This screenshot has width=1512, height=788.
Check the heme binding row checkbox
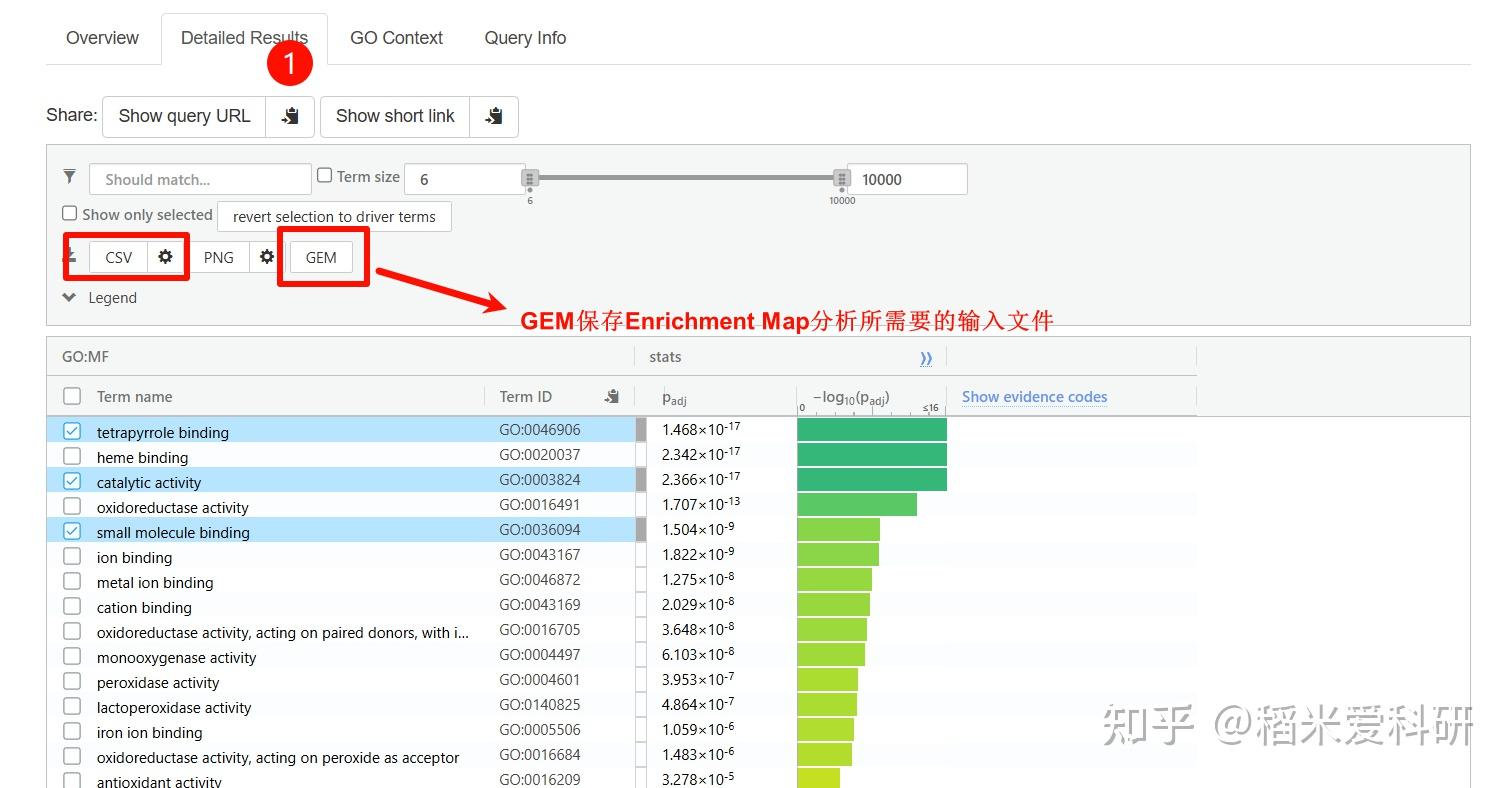(71, 455)
